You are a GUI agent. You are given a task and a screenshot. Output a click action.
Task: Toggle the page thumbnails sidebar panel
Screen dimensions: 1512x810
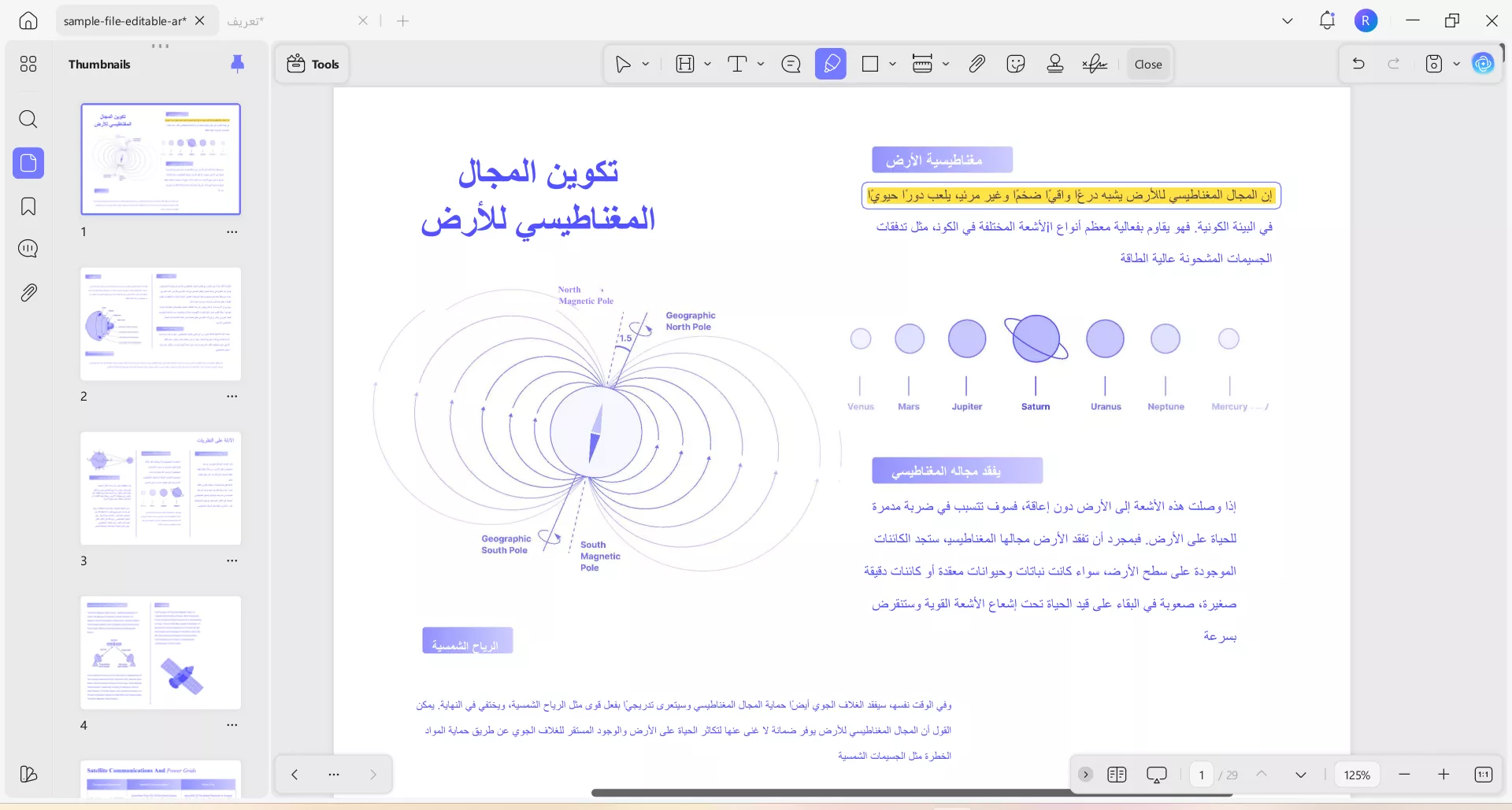point(28,163)
